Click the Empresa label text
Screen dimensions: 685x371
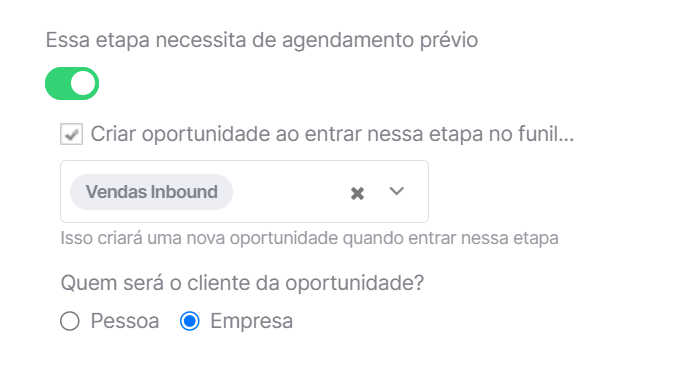(x=251, y=321)
